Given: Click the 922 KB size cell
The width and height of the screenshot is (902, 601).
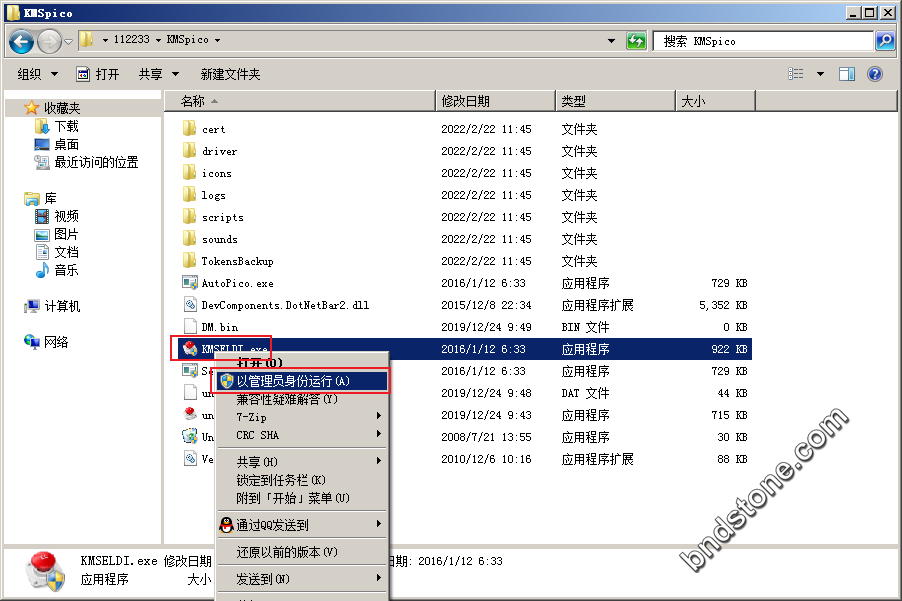Looking at the screenshot, I should click(729, 349).
